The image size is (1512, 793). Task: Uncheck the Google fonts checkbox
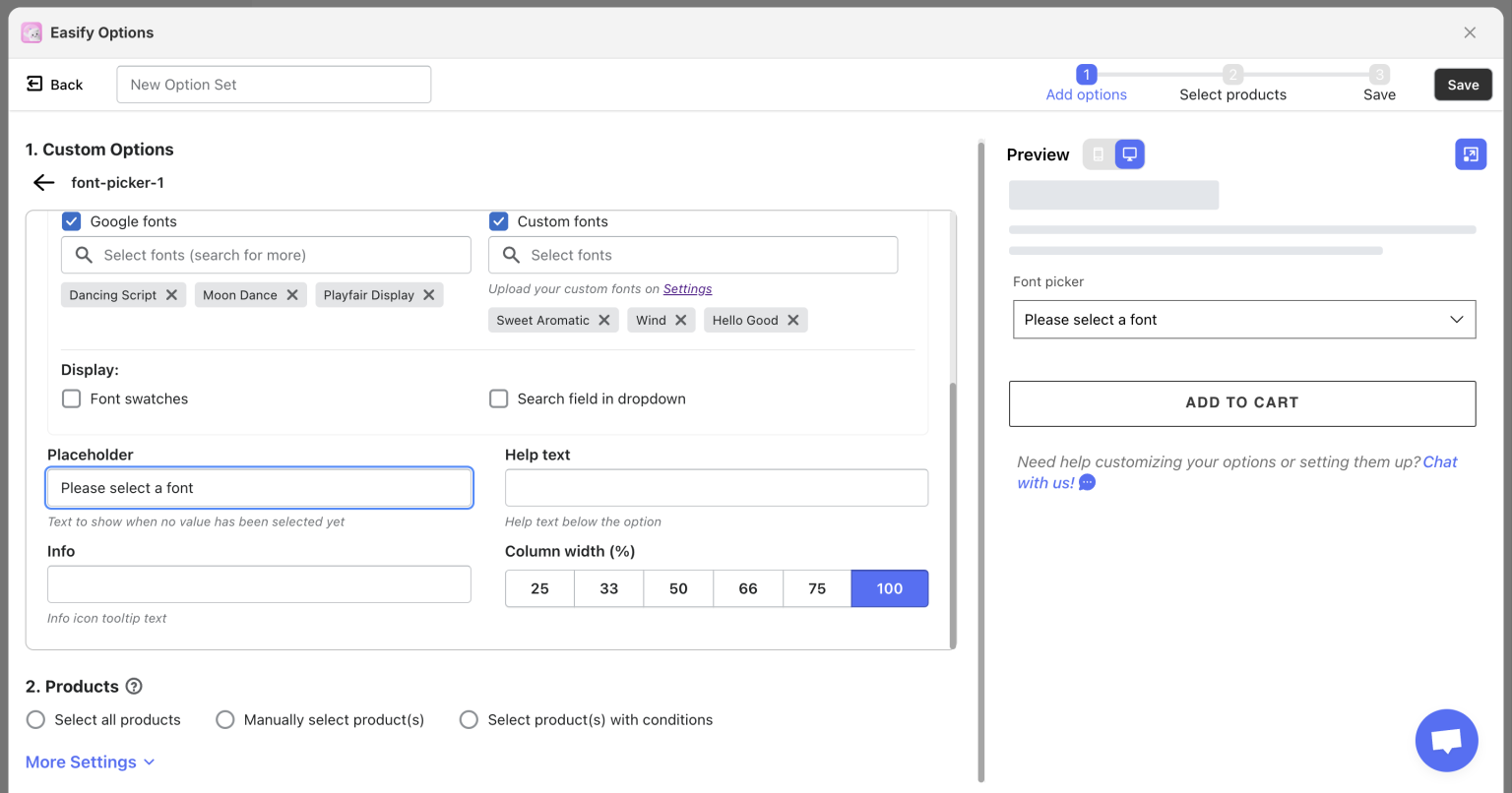click(72, 221)
